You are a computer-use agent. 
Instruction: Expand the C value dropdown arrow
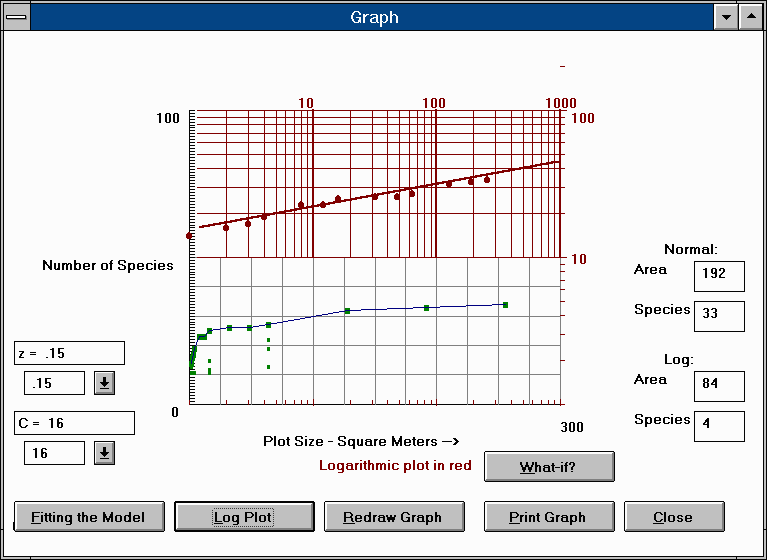(105, 453)
